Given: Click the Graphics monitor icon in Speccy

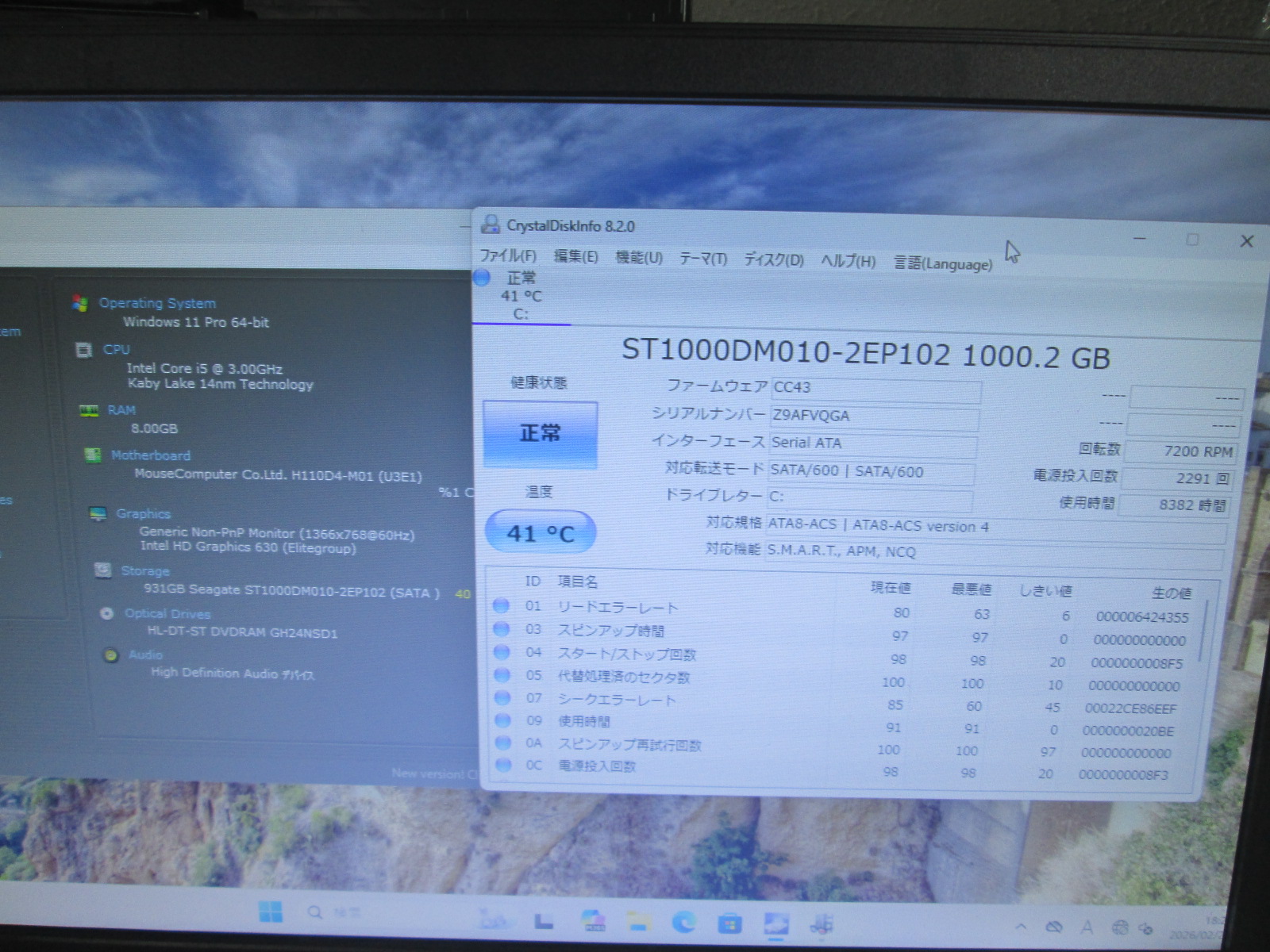Looking at the screenshot, I should pyautogui.click(x=98, y=513).
